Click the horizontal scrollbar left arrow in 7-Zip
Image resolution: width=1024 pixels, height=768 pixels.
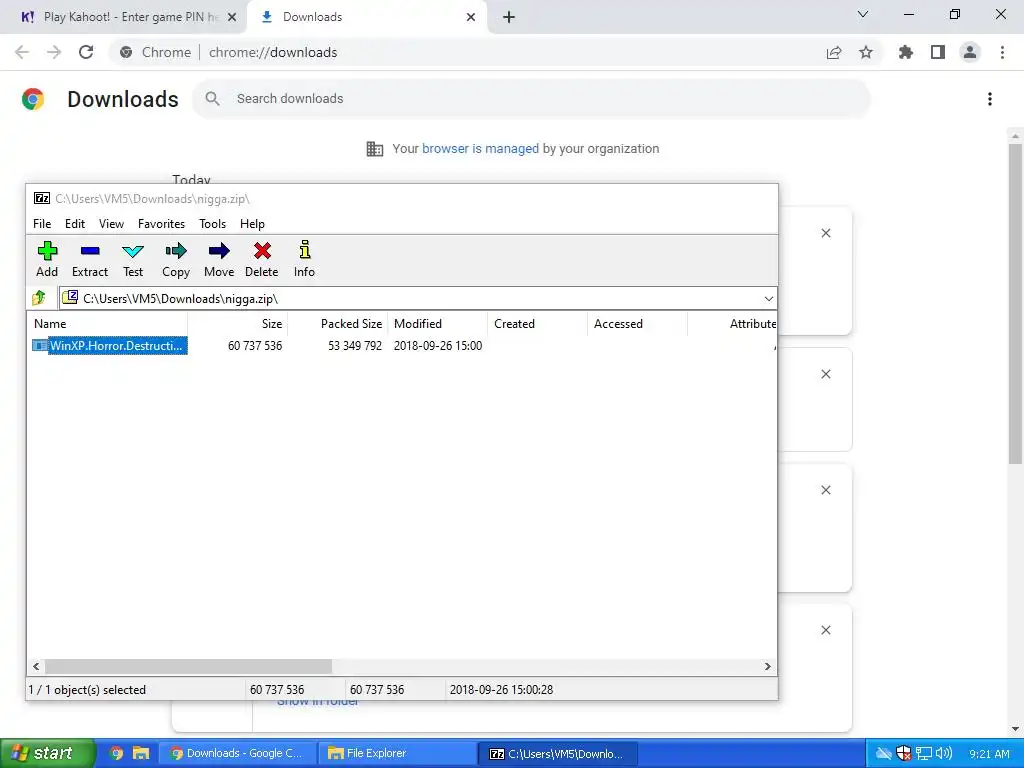36,667
